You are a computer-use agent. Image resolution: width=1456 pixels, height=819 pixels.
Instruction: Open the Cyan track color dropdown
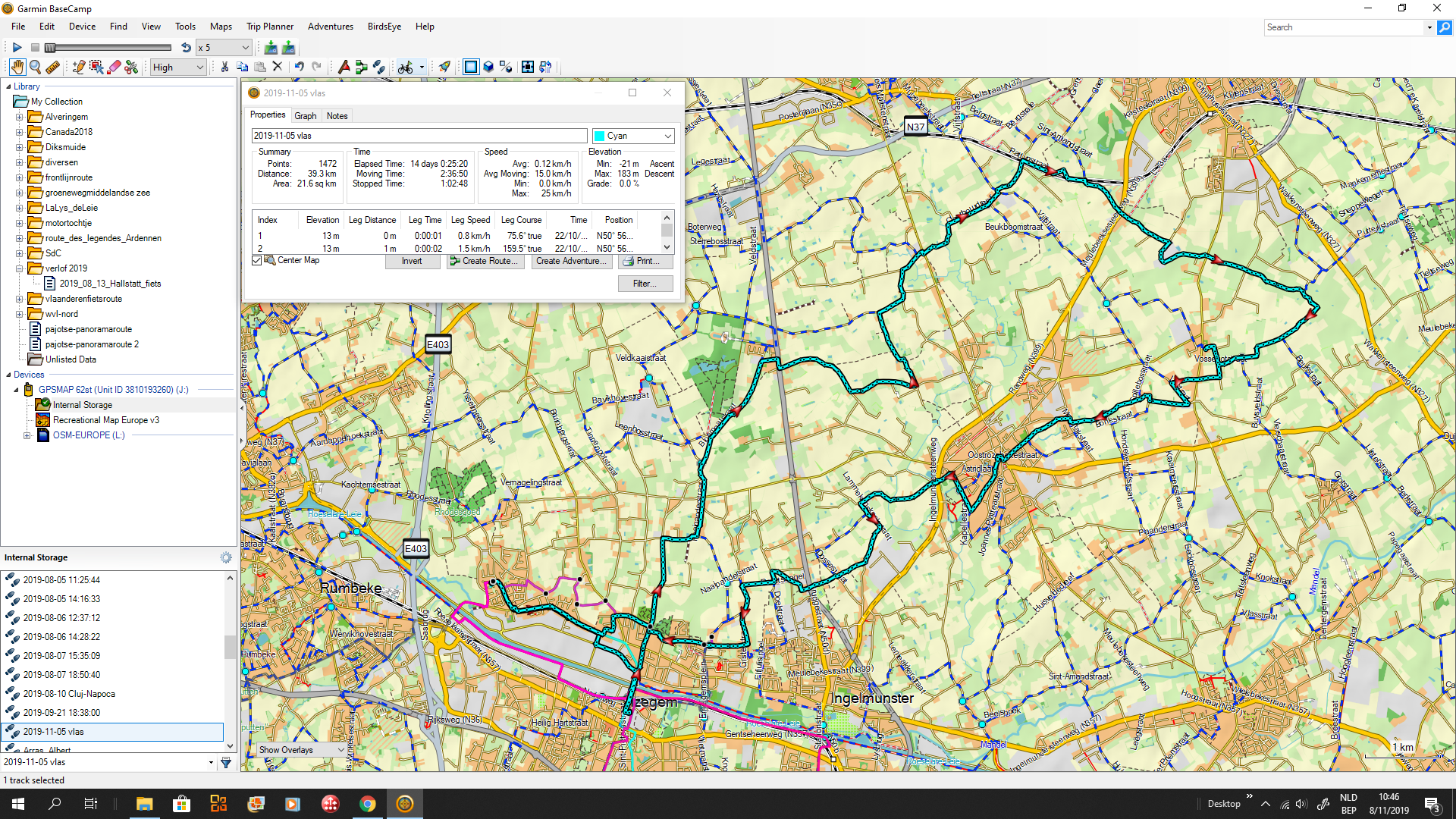click(633, 136)
